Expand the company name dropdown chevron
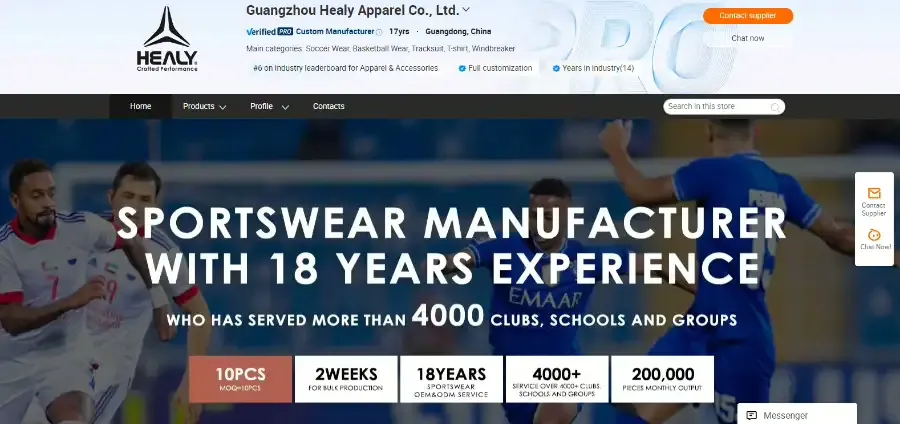The height and width of the screenshot is (424, 900). pyautogui.click(x=466, y=10)
